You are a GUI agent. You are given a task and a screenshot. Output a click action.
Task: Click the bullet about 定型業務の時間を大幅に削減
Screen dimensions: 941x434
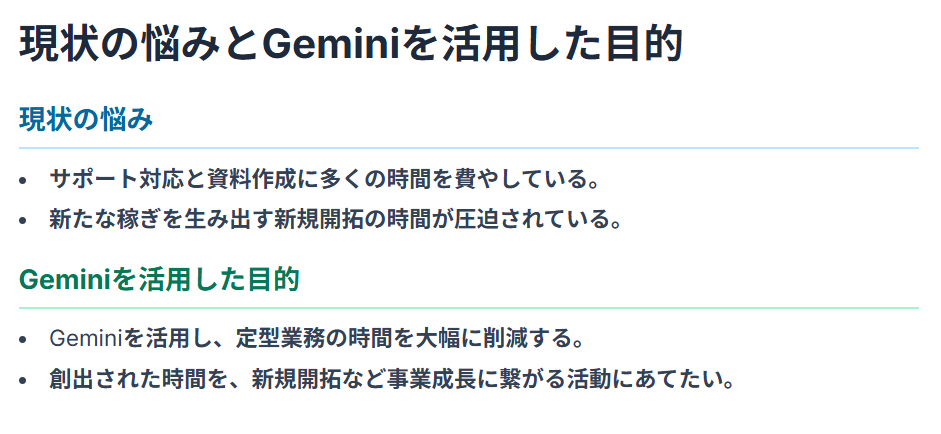point(317,339)
